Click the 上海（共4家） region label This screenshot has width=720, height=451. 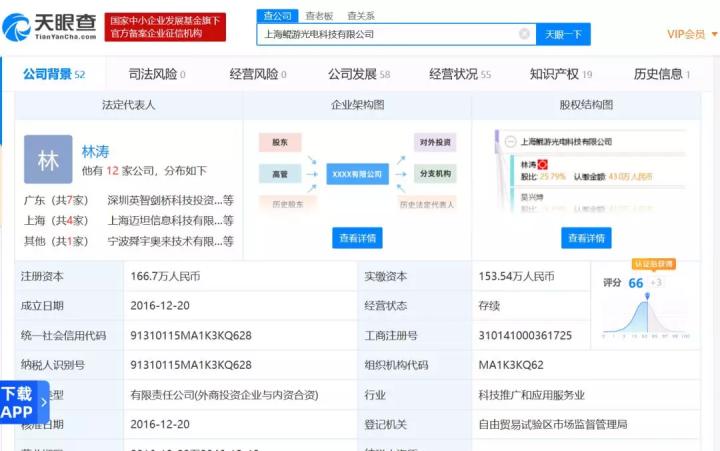tap(56, 220)
